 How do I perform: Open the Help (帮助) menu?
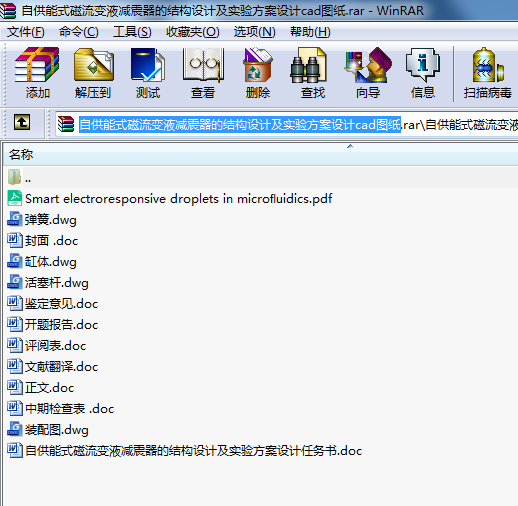coord(310,32)
